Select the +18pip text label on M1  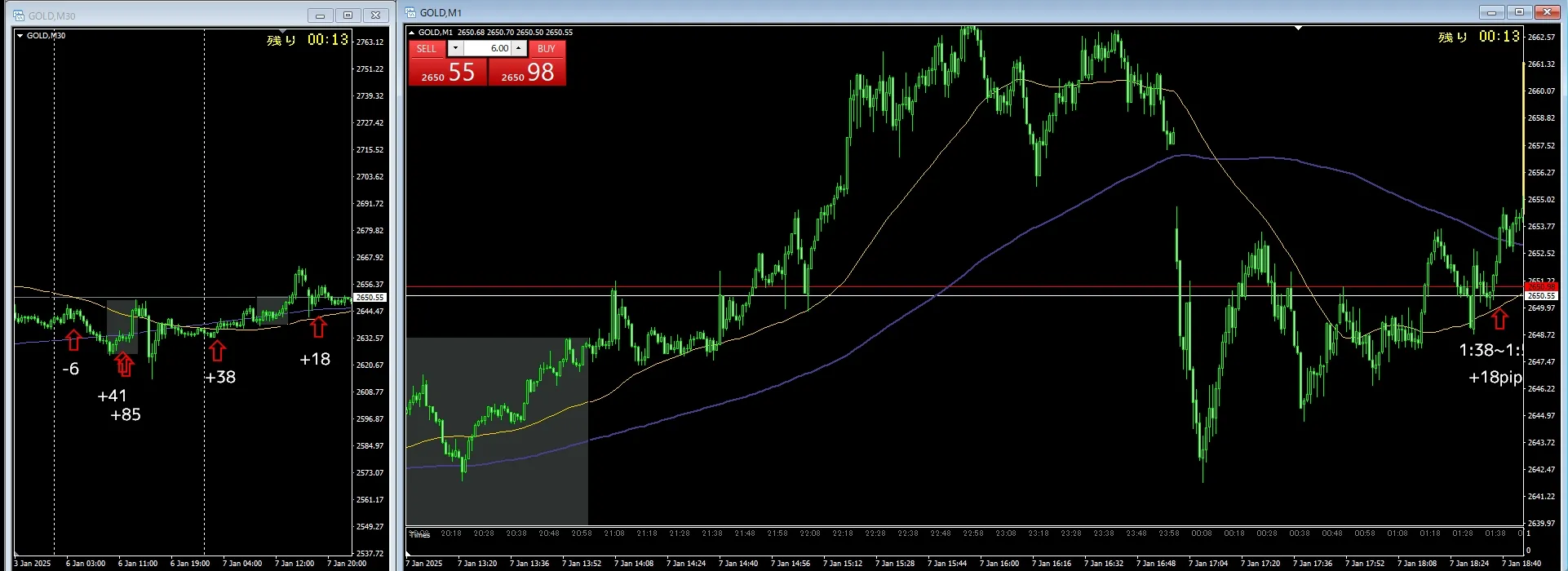coord(1495,377)
